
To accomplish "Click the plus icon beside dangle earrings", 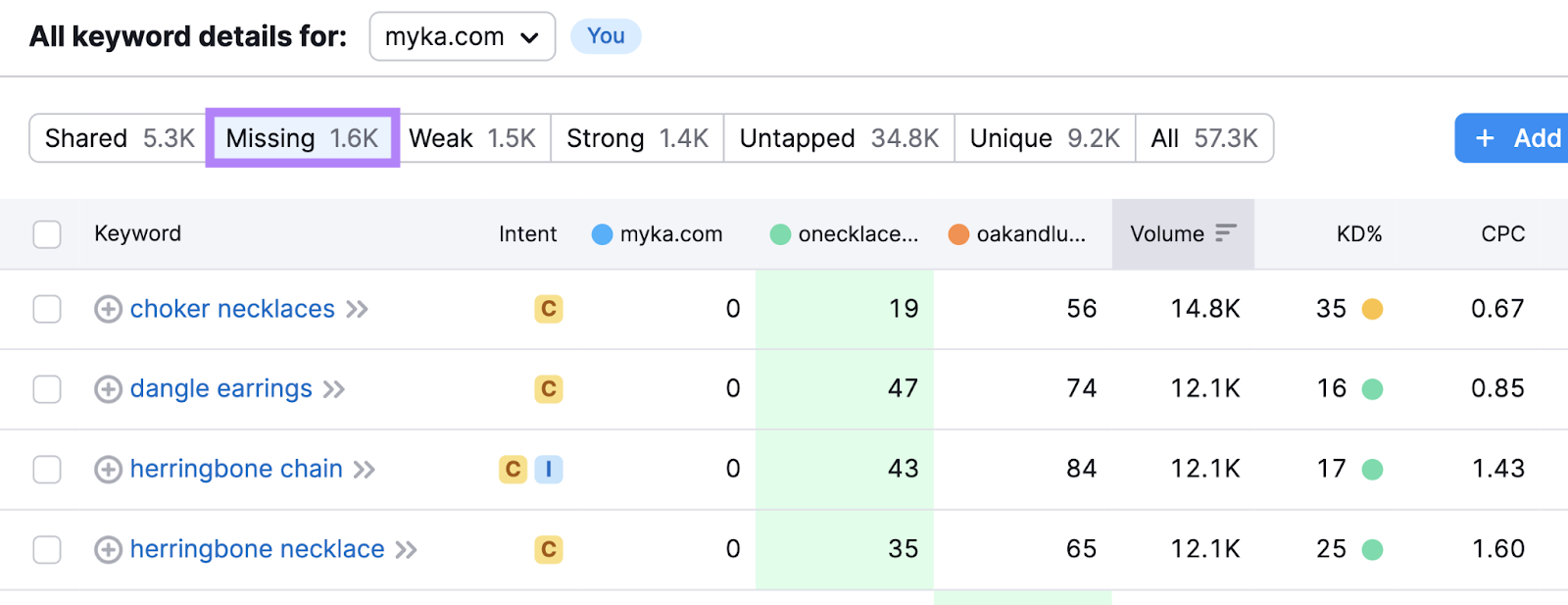I will coord(108,389).
